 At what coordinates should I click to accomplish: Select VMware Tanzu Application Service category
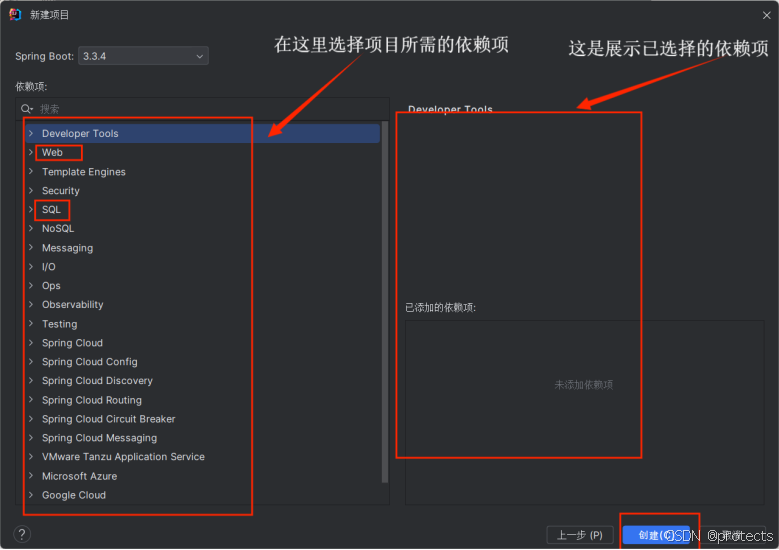(123, 457)
